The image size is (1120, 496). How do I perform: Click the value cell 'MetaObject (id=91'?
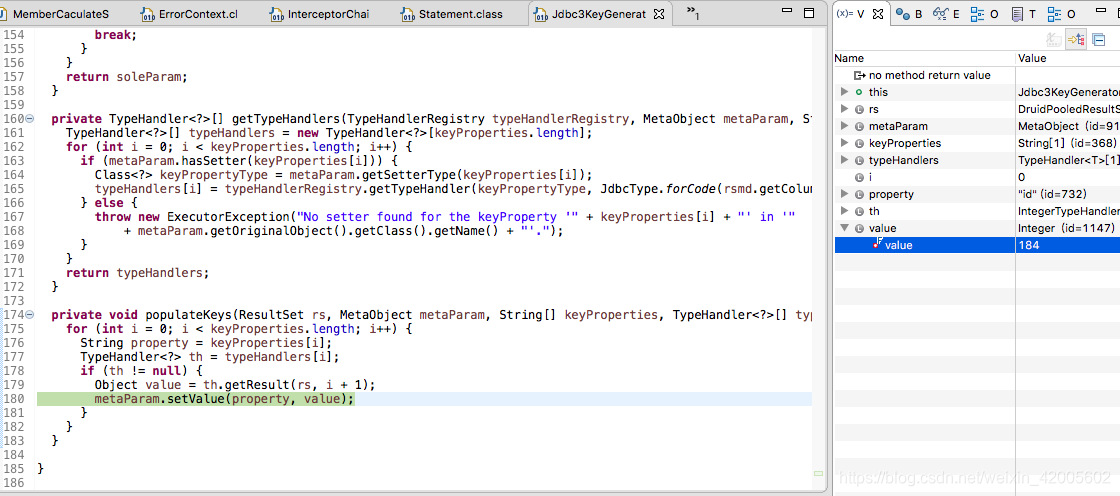point(1069,126)
